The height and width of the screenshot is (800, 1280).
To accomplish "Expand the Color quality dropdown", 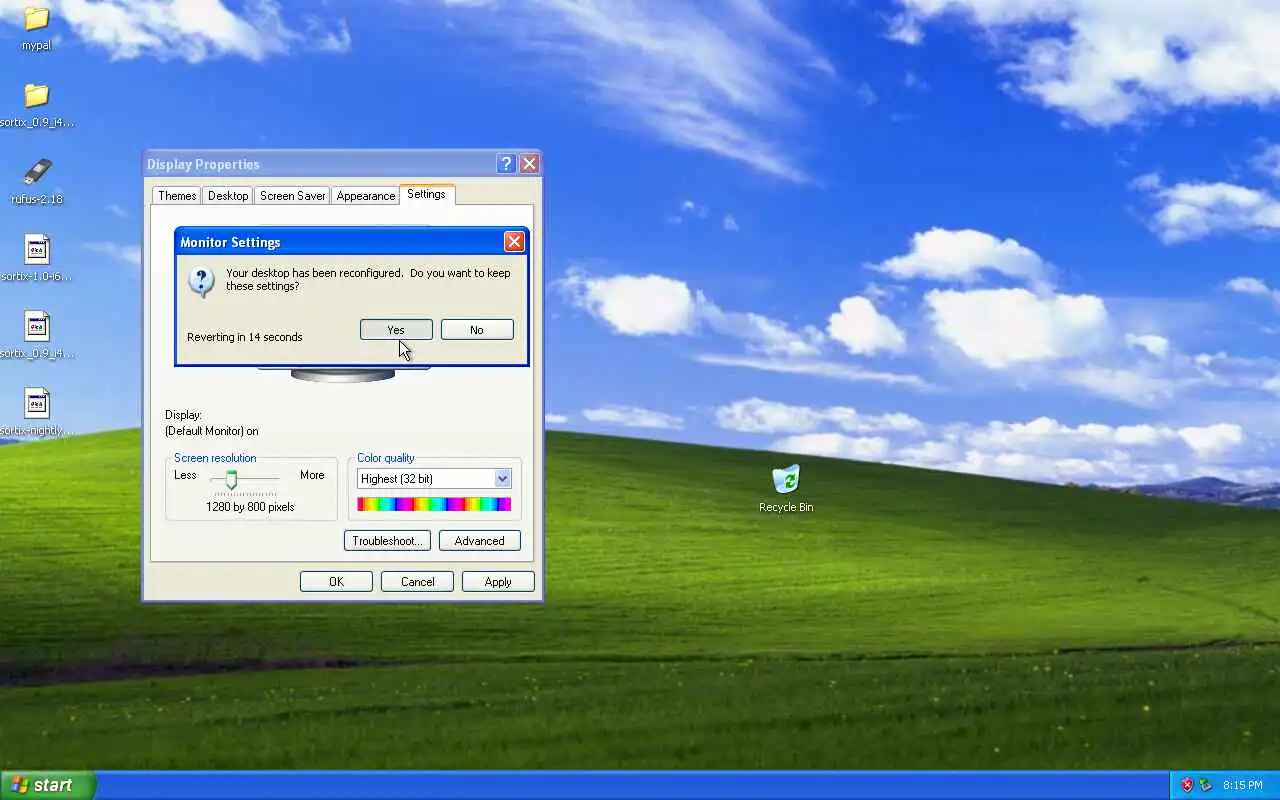I will click(502, 479).
